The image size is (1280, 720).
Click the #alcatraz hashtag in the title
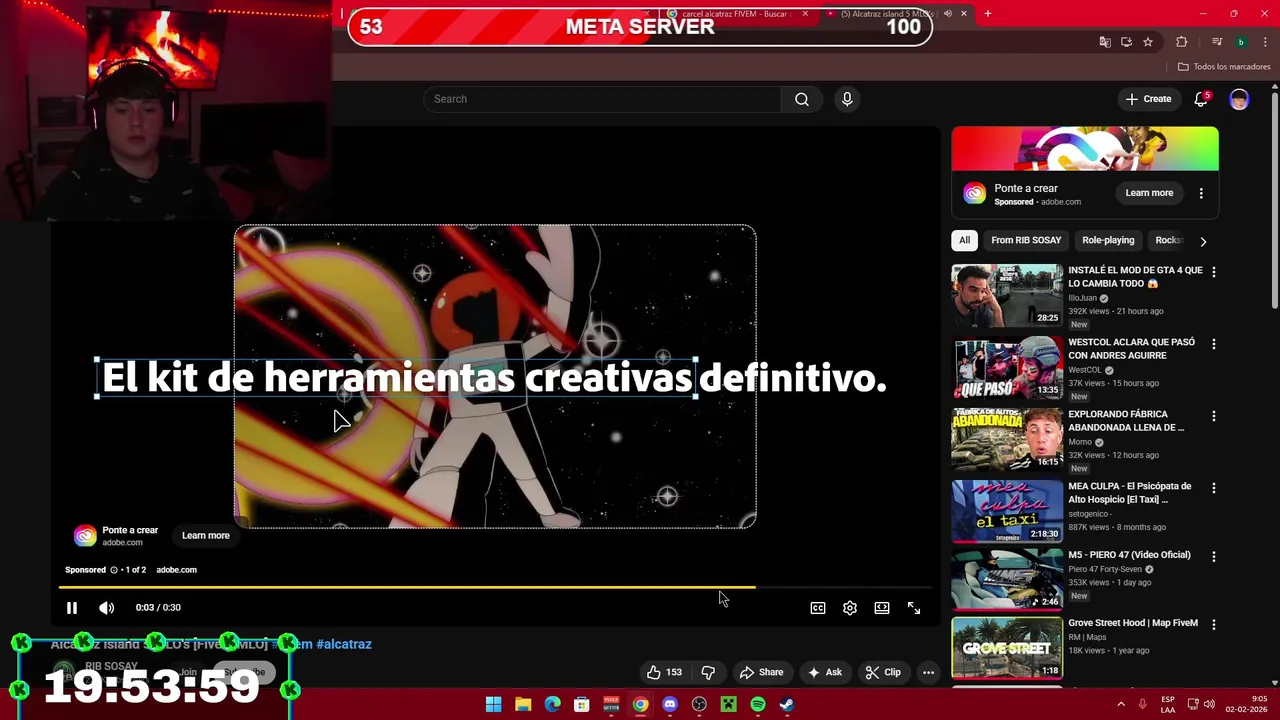click(344, 644)
